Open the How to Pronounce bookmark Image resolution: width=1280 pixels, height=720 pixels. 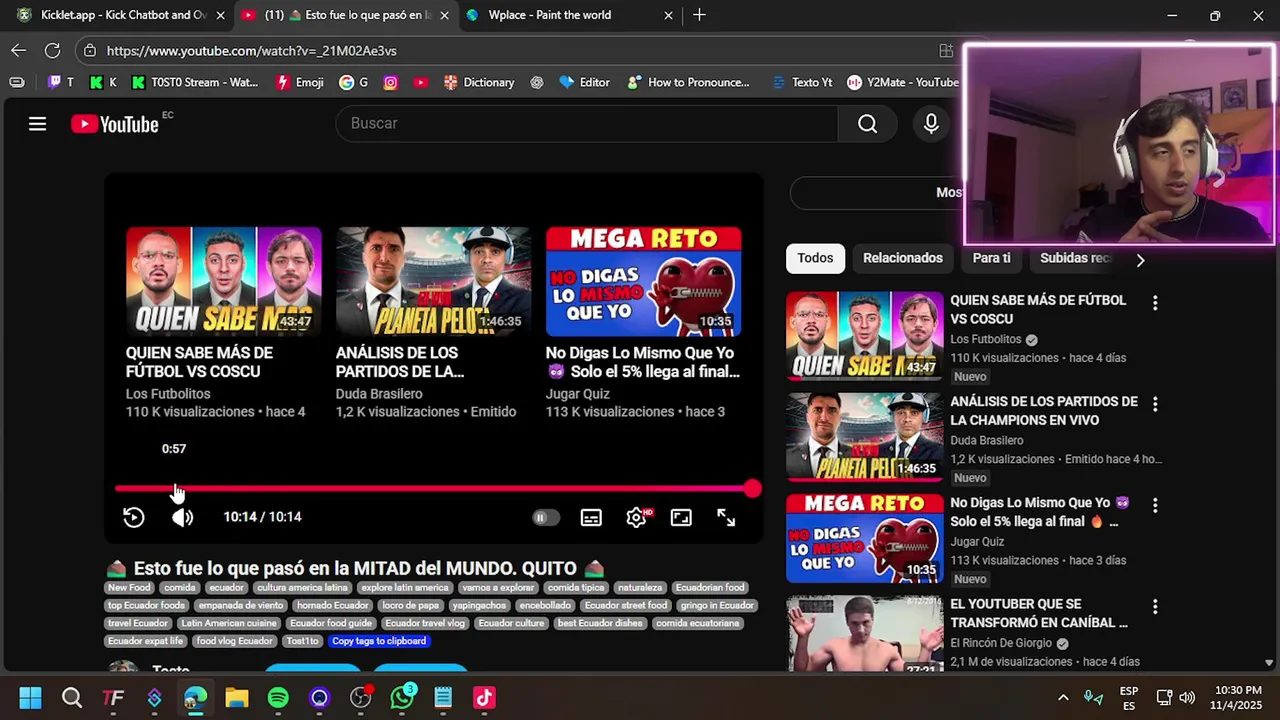[688, 82]
